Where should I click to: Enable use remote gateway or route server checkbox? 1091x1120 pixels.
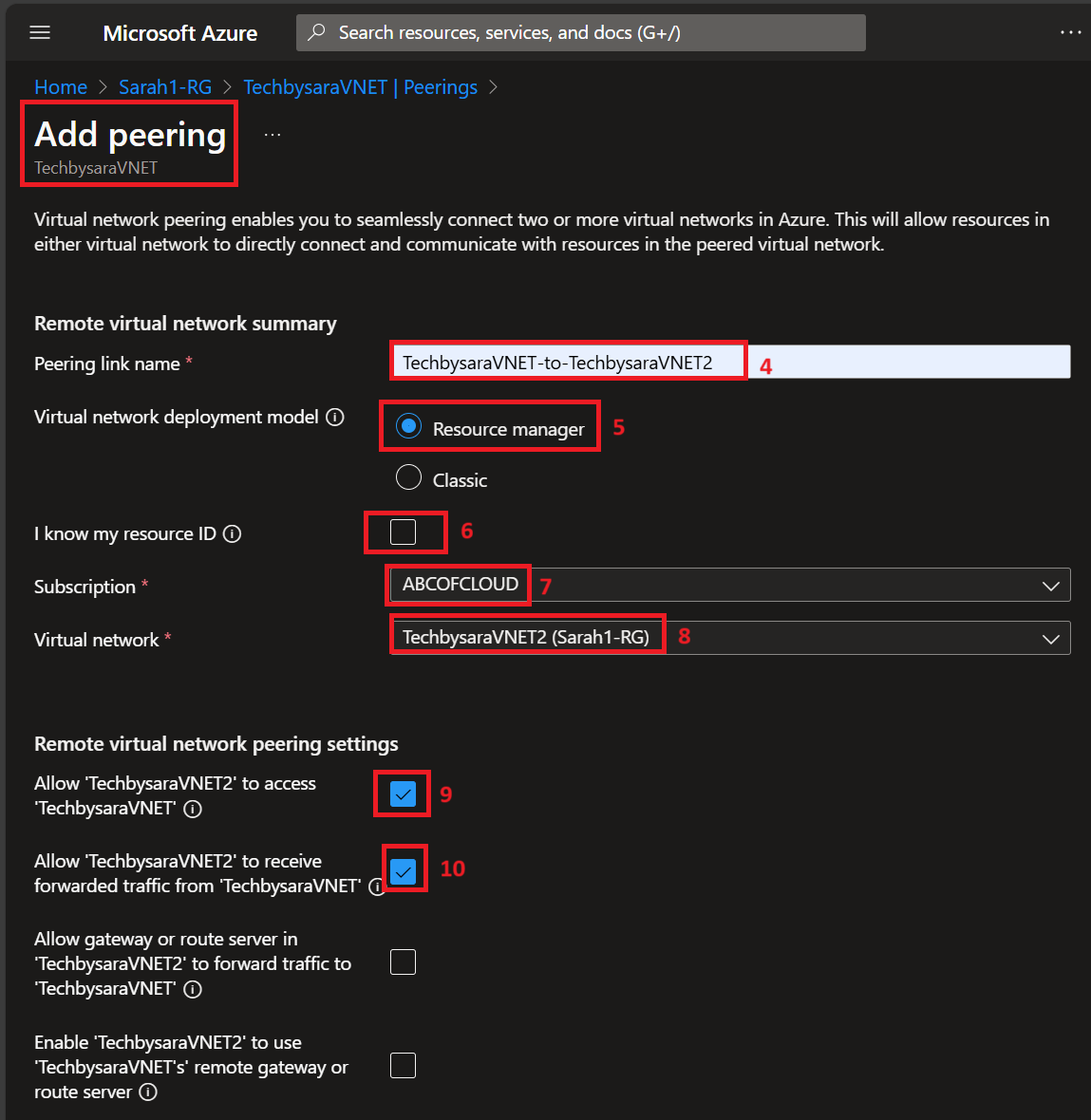click(x=403, y=1066)
